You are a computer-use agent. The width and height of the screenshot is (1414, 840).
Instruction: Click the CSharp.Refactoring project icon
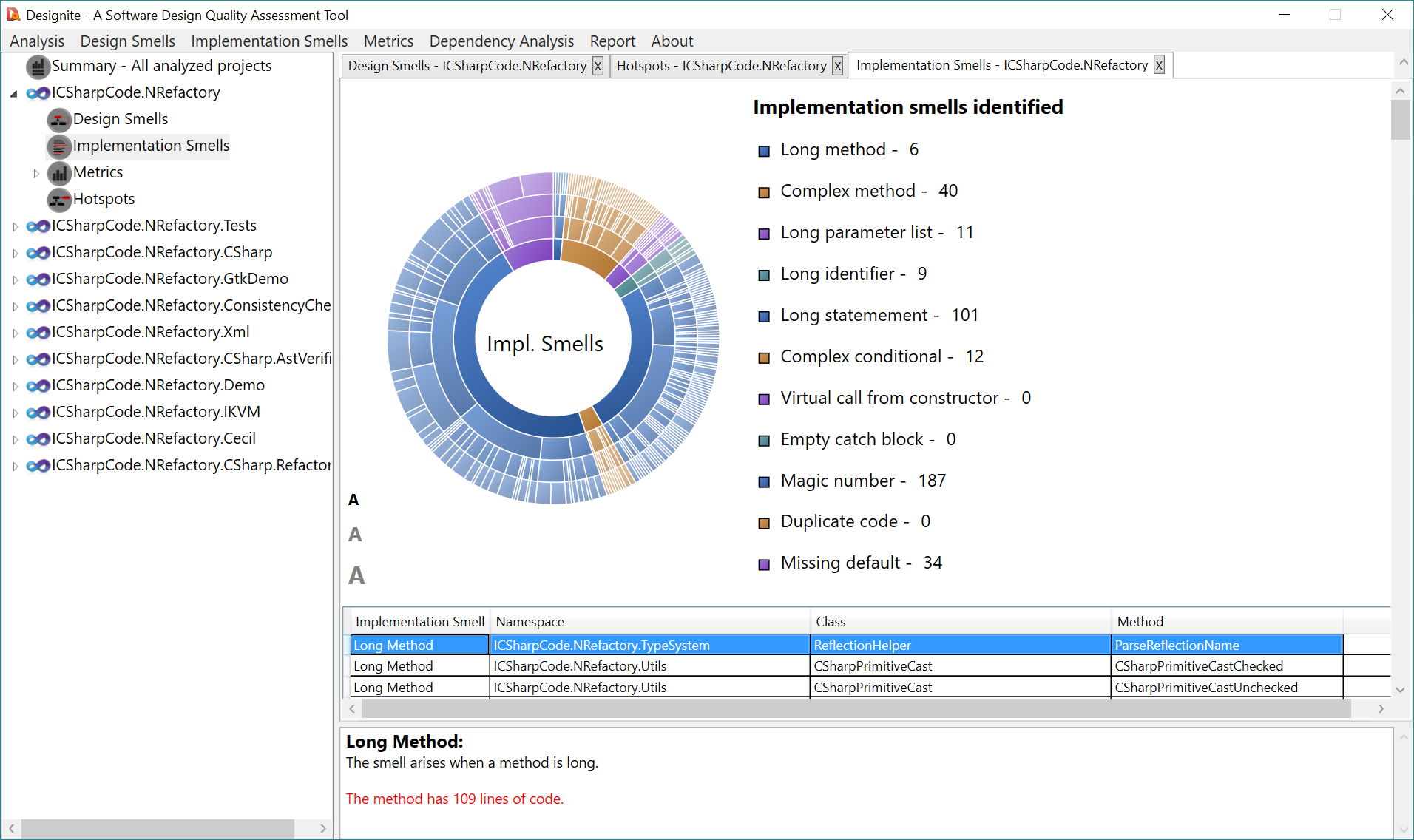(38, 466)
